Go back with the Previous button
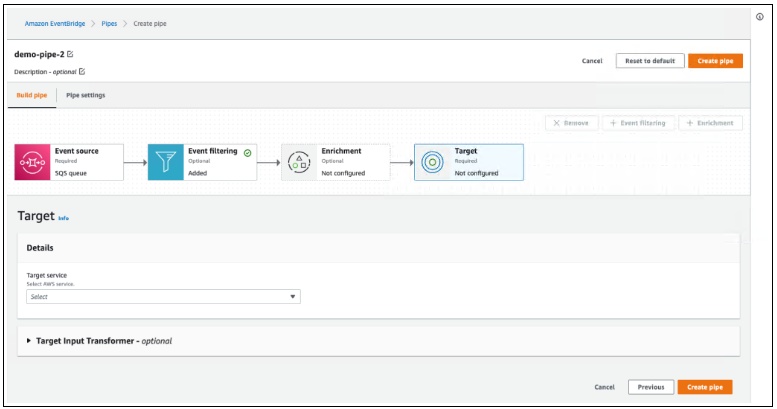777x409 pixels. coord(650,387)
